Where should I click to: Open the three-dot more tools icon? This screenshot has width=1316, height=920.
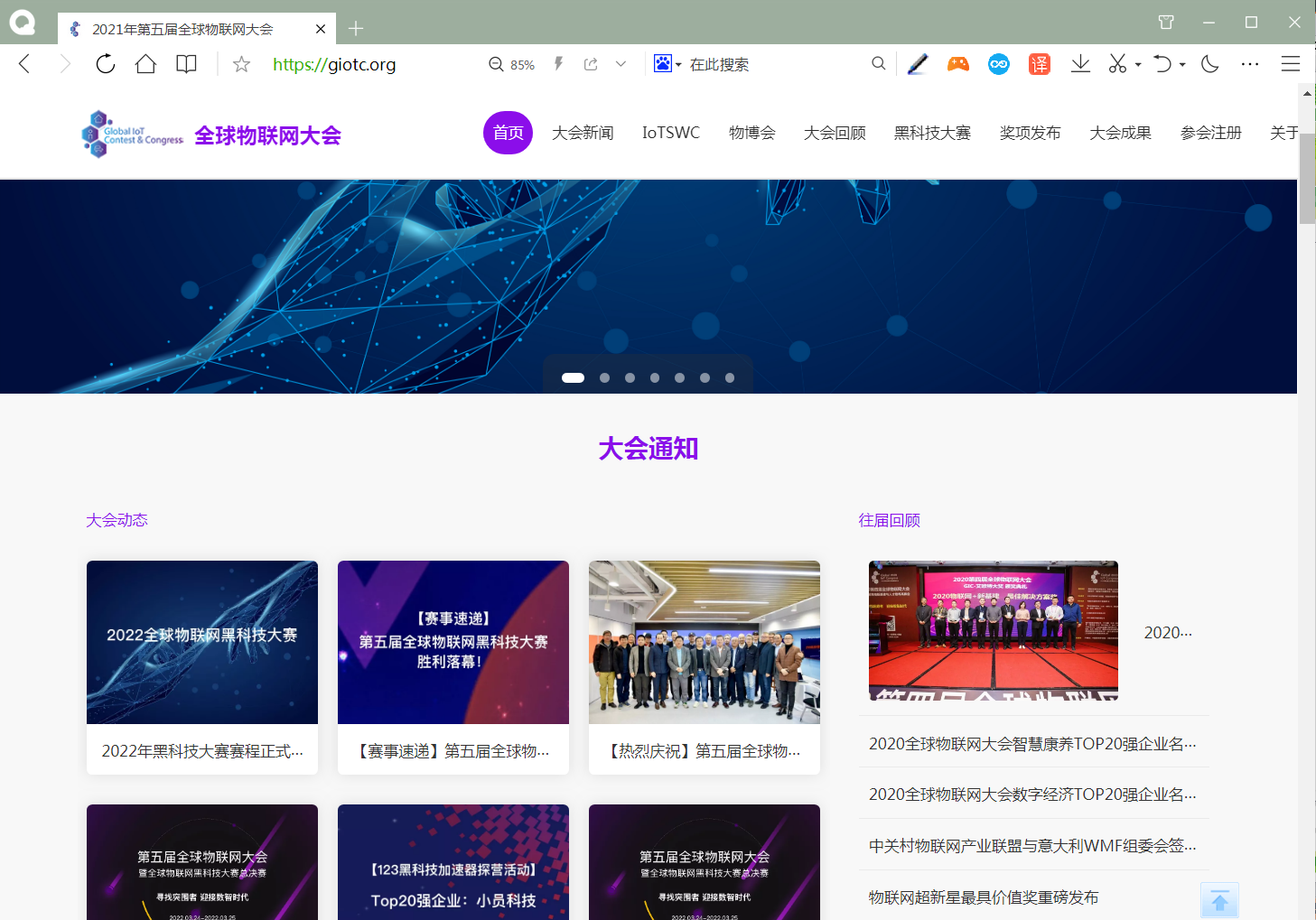pos(1250,64)
